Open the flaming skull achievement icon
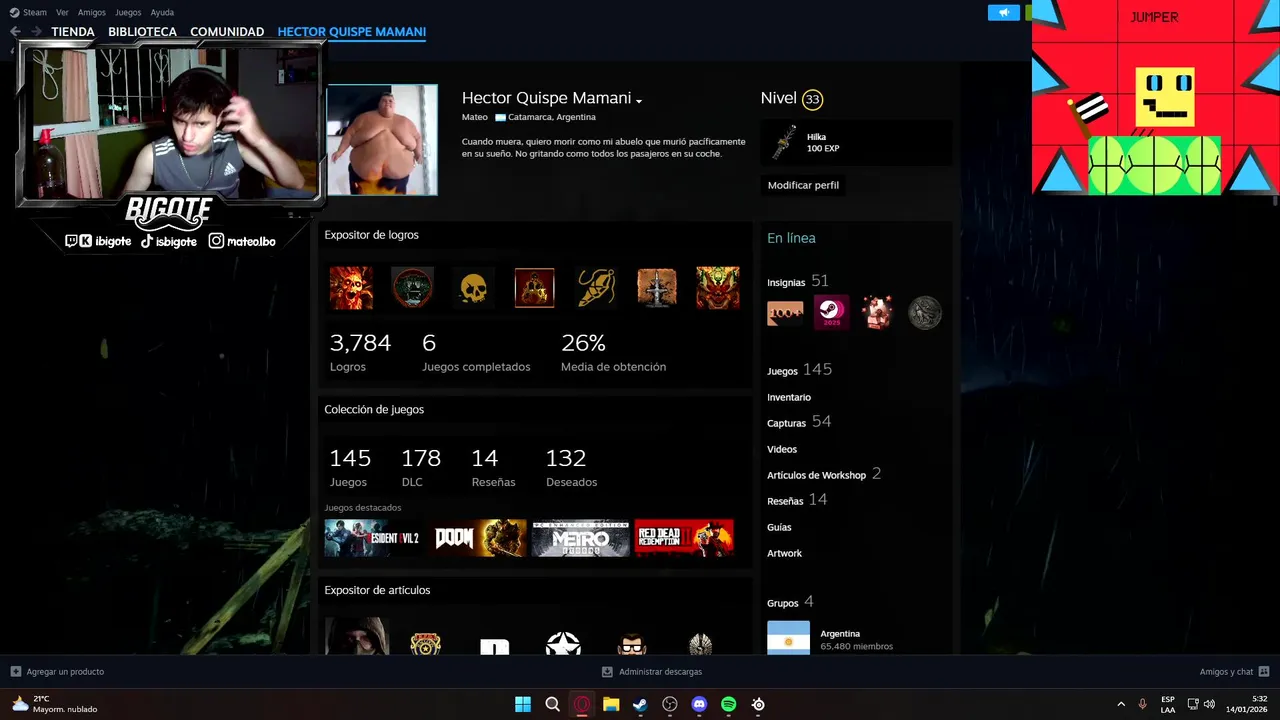 tap(351, 288)
